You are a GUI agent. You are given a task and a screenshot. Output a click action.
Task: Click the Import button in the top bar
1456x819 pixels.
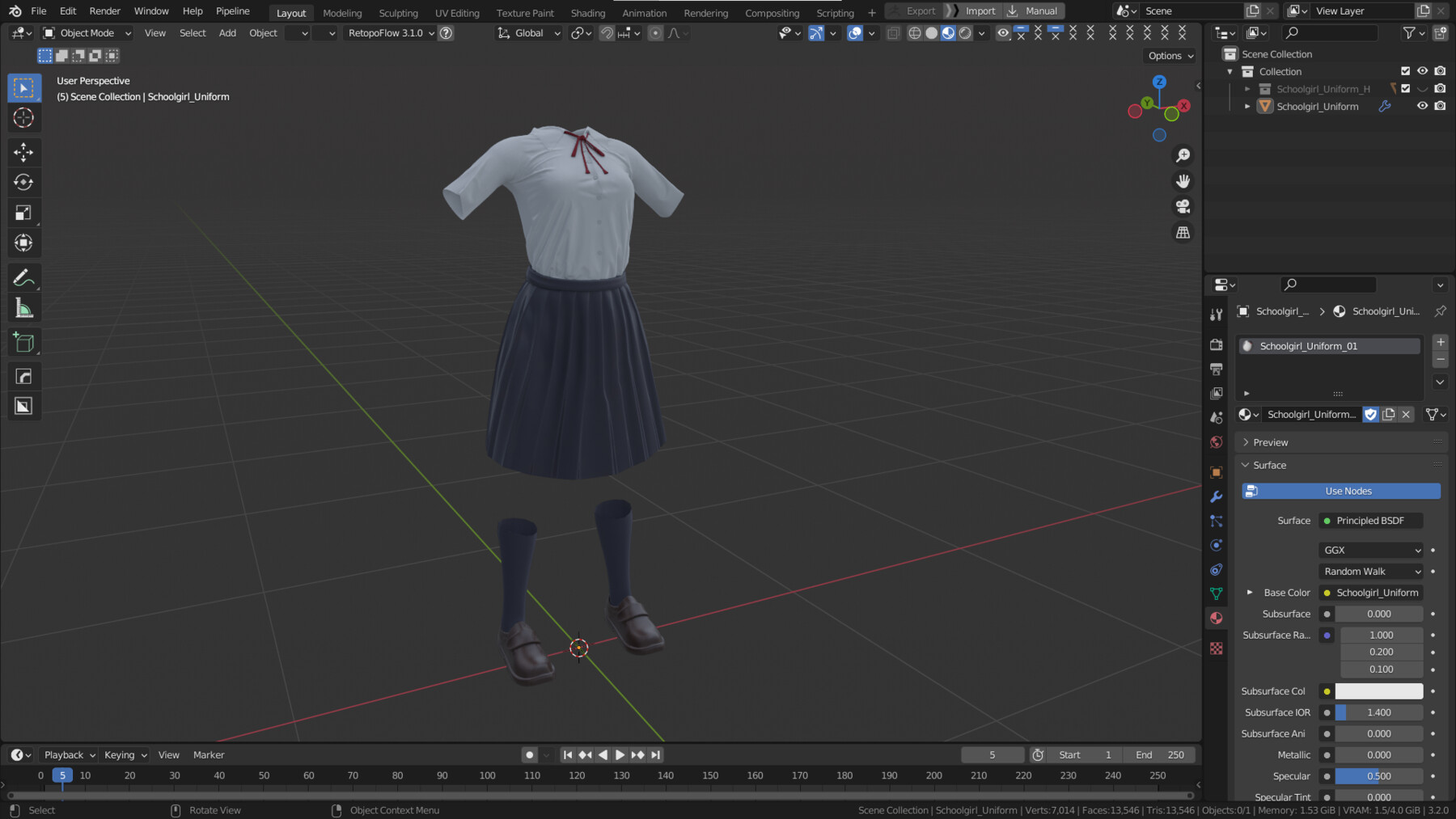point(980,11)
